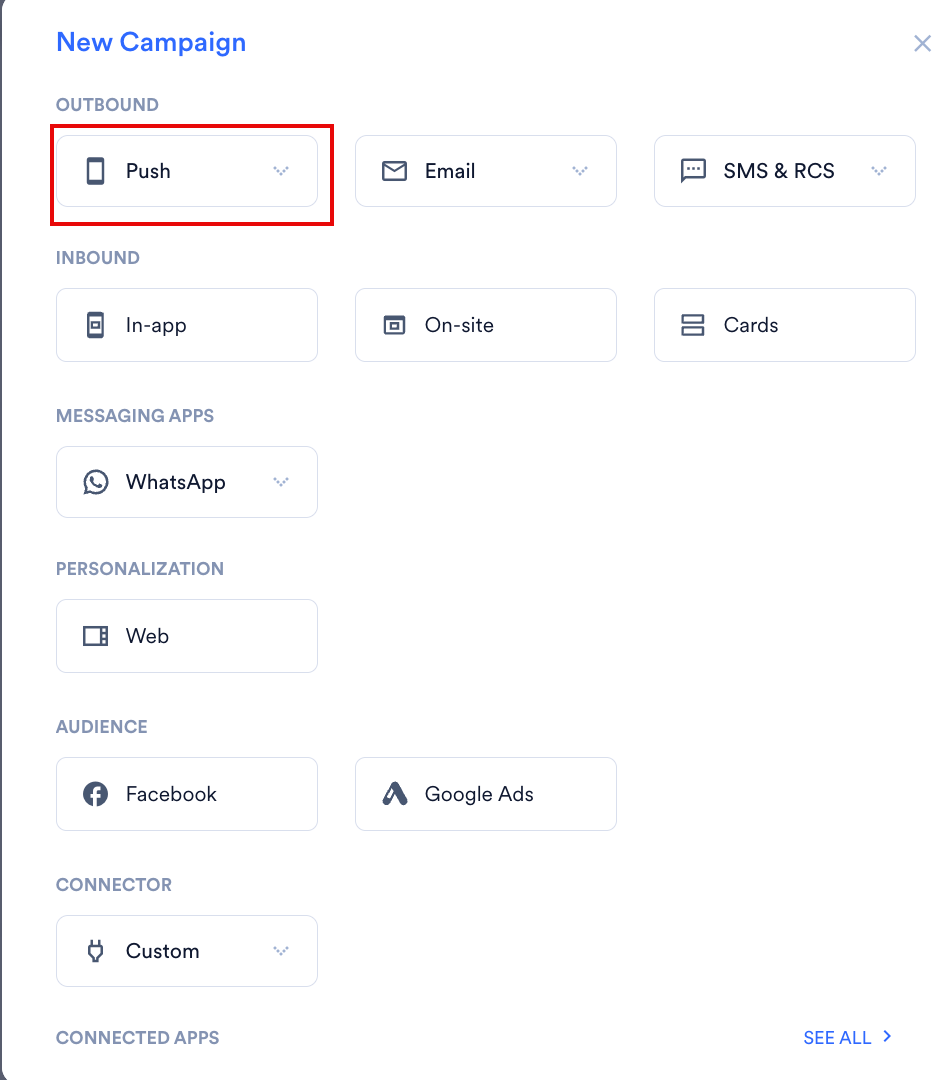Click the Google Ads logo icon

pos(395,794)
